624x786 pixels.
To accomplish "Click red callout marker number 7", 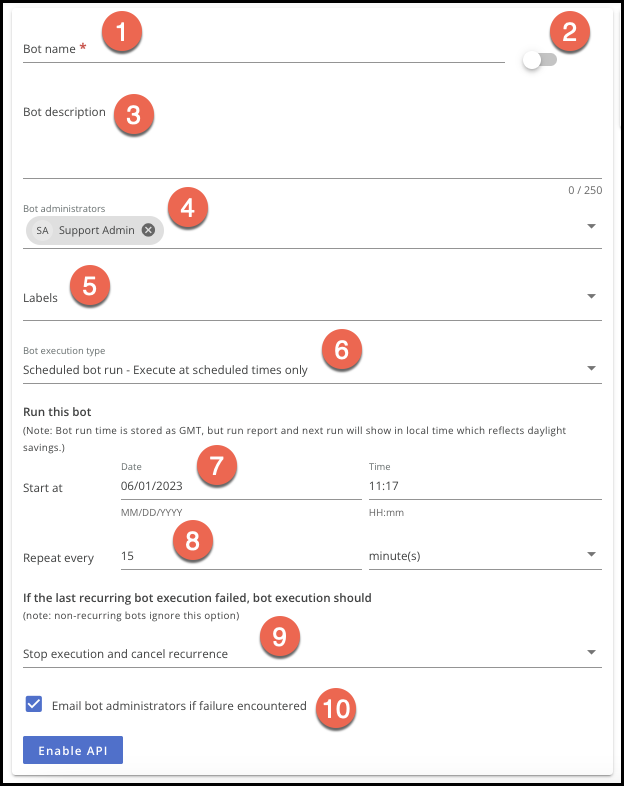I will pos(215,468).
